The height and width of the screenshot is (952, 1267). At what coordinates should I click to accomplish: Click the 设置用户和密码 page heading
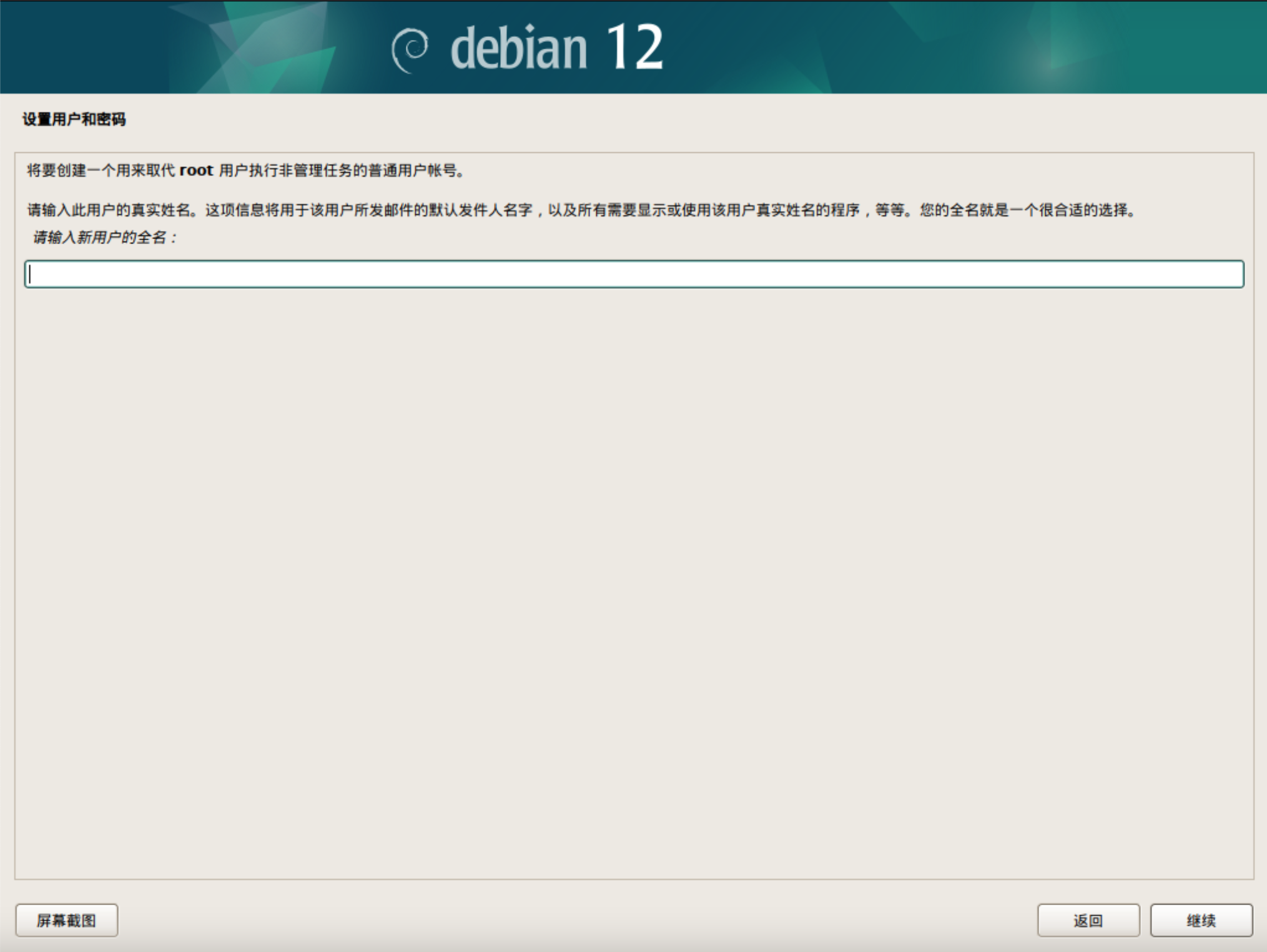[74, 119]
